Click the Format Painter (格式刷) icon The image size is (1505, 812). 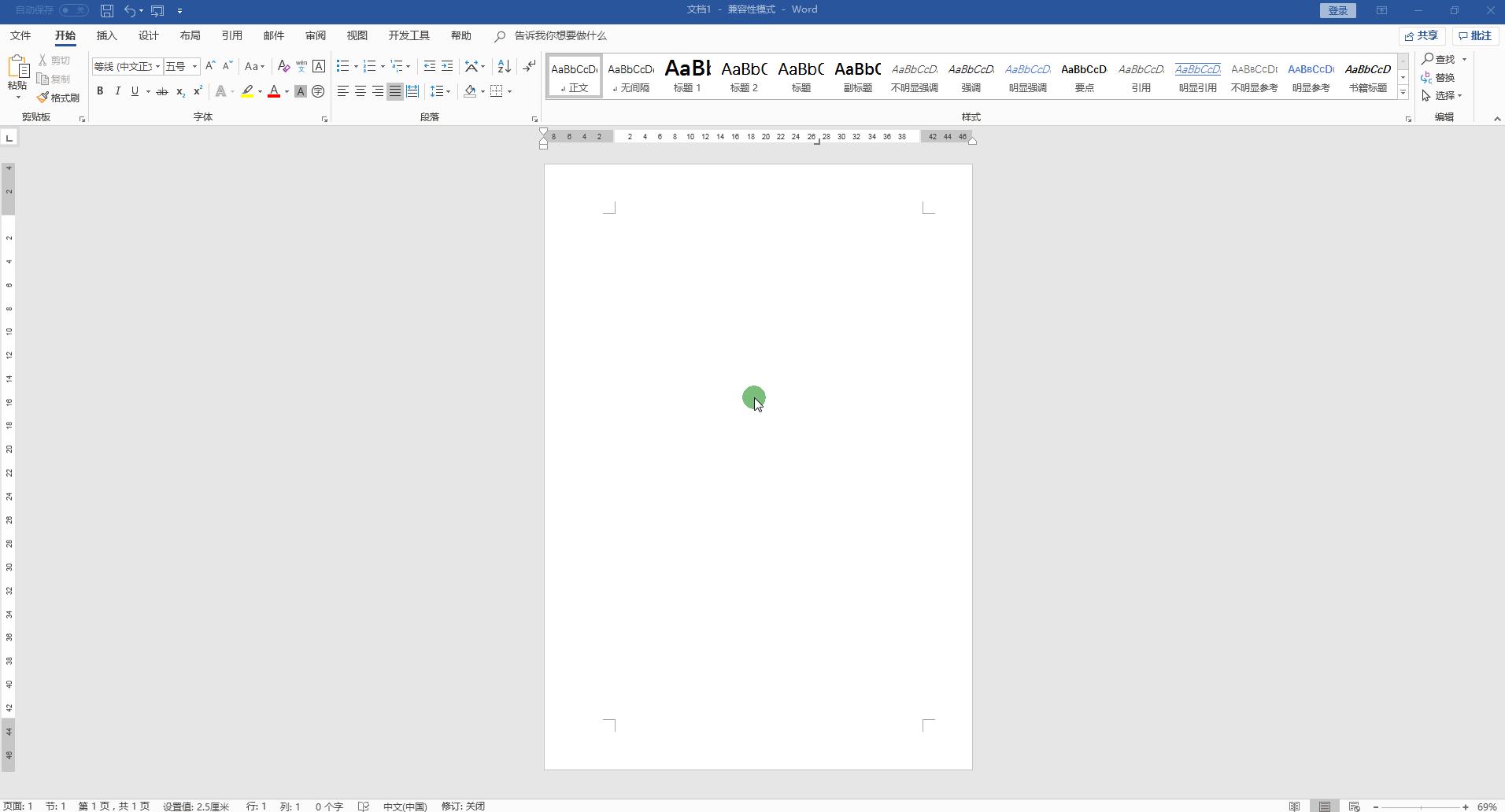[x=57, y=98]
